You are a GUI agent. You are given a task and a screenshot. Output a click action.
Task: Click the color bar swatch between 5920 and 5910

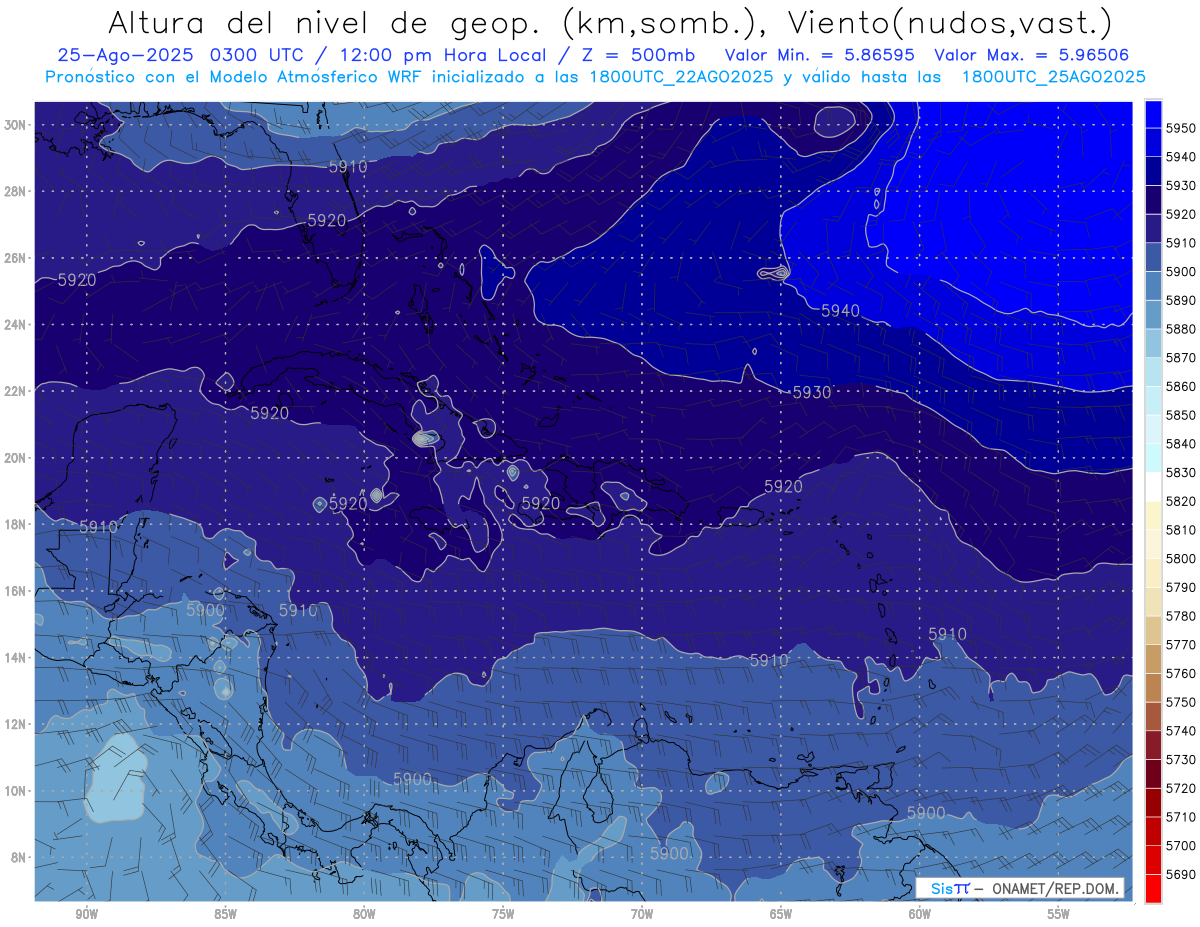(1153, 228)
